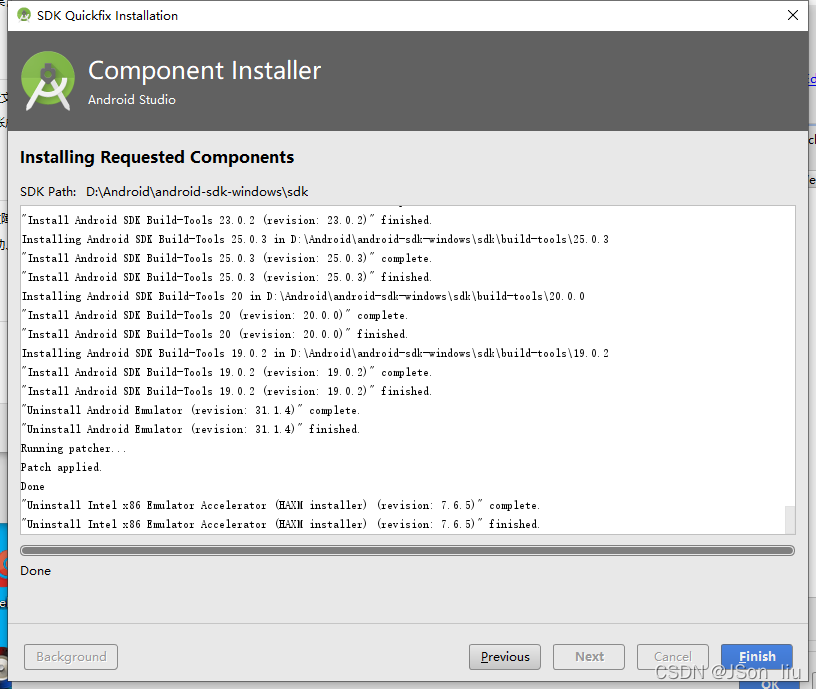Click the 'Installing Requested Components' heading
The height and width of the screenshot is (689, 816).
[157, 157]
